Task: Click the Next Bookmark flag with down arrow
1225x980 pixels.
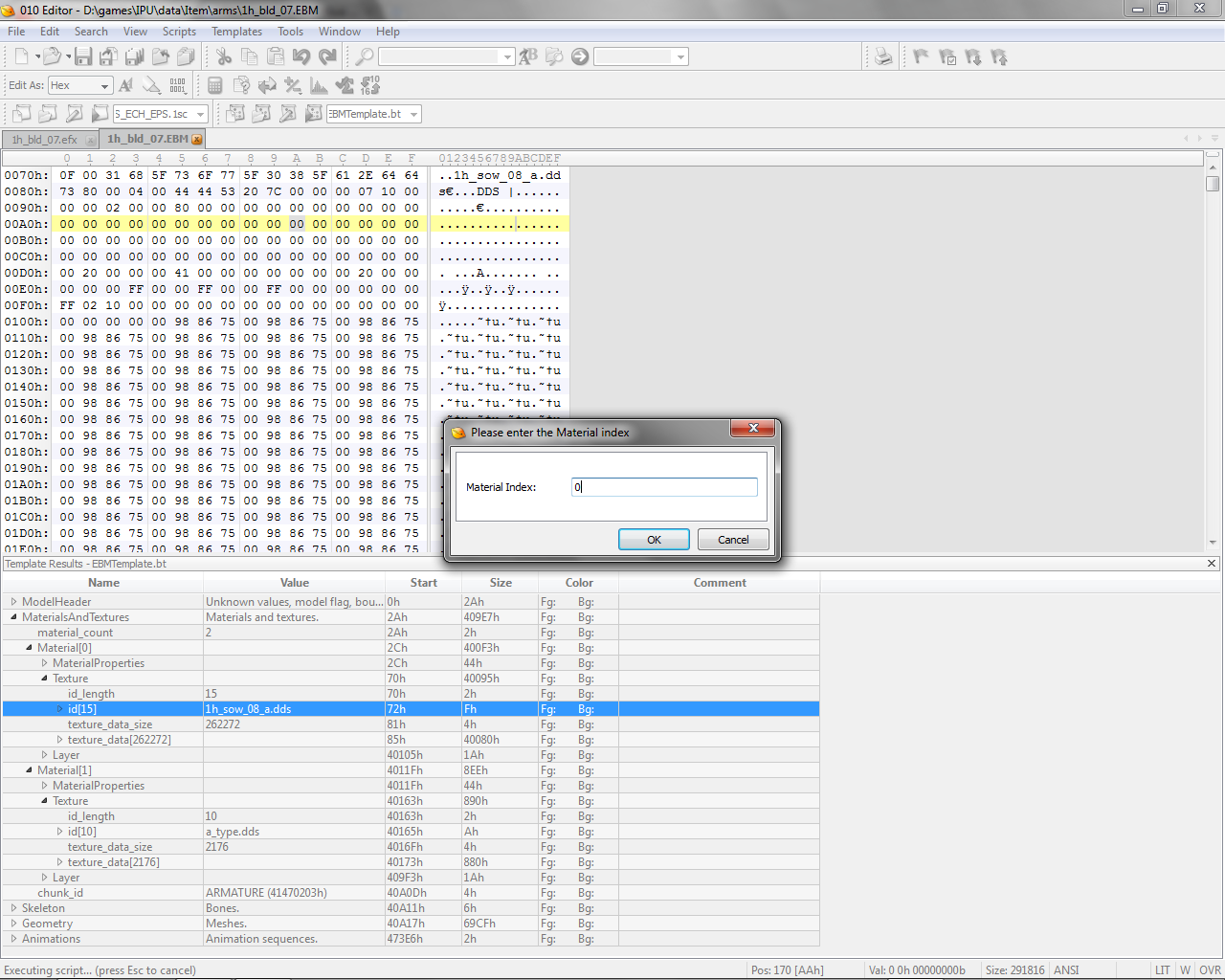Action: (x=973, y=56)
